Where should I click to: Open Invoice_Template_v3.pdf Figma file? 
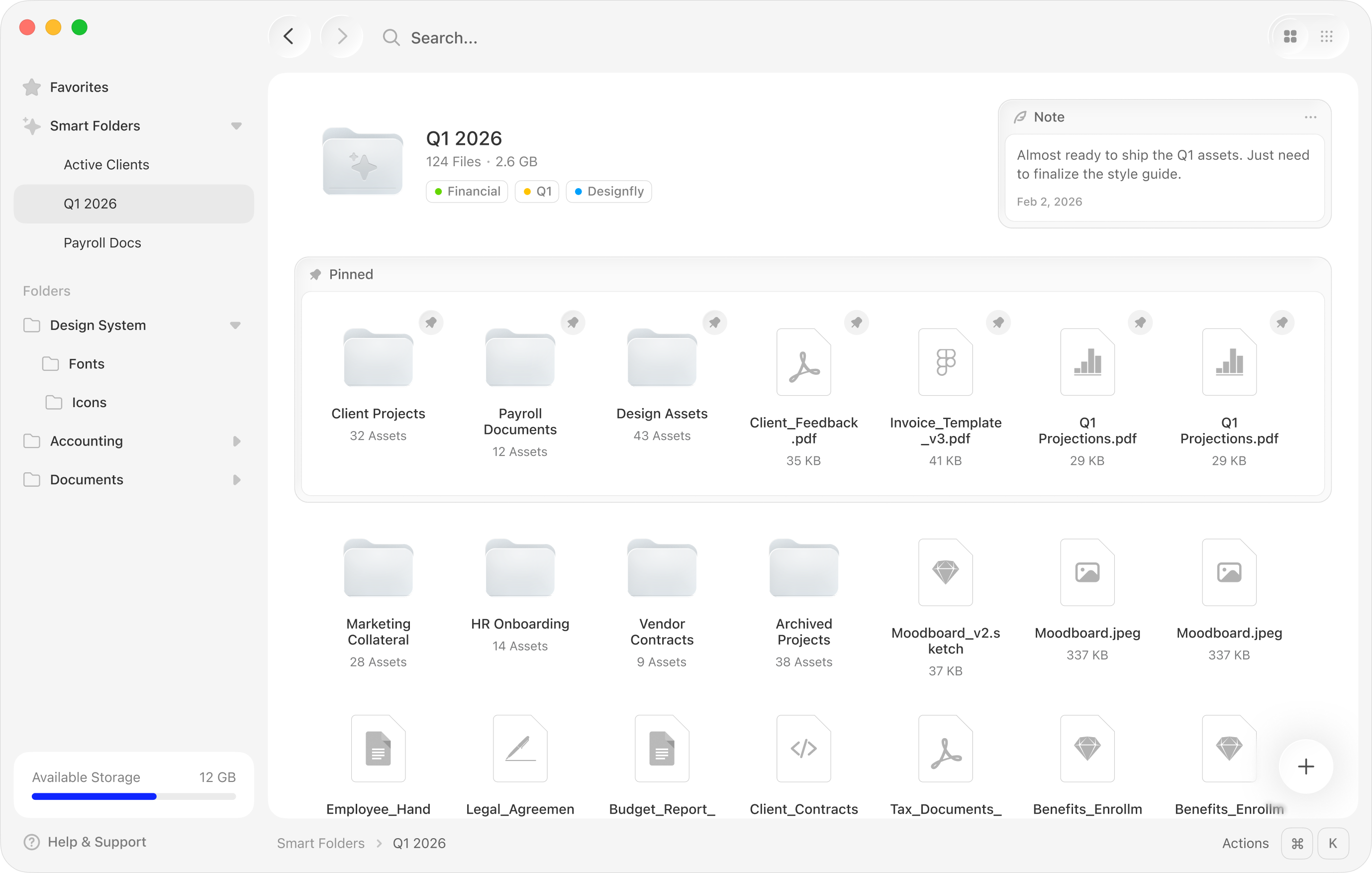click(945, 362)
